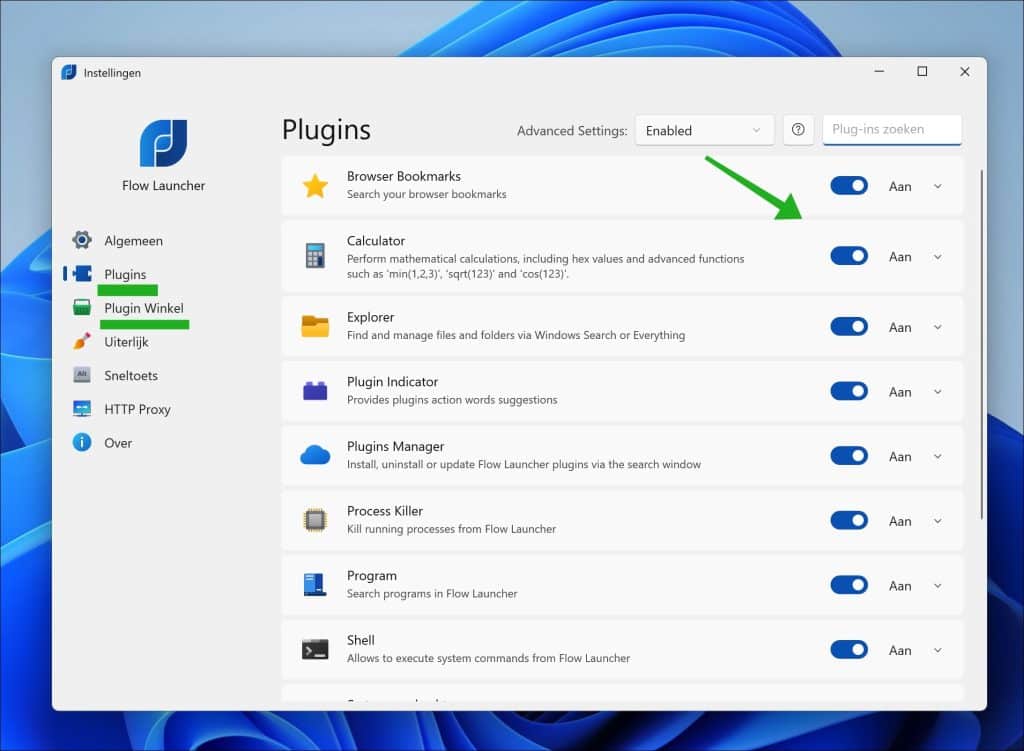Close the Instellingen window

[x=965, y=71]
